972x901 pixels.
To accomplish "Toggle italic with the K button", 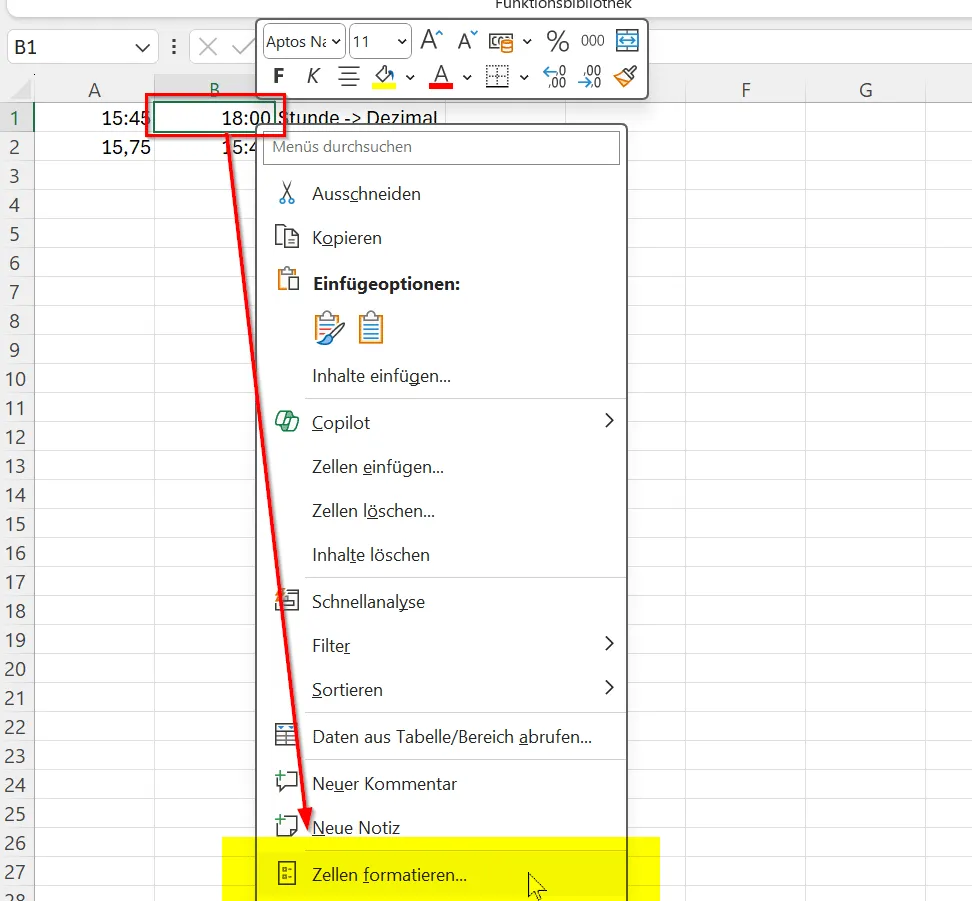I will 312,76.
